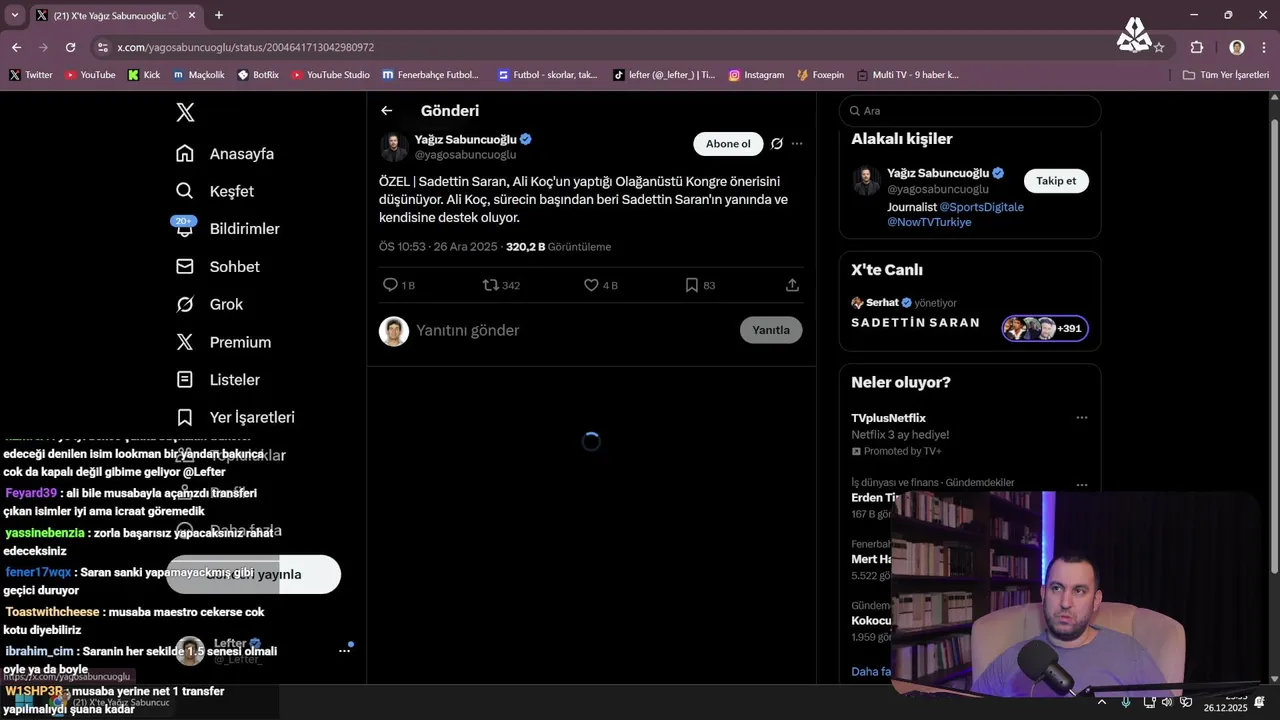Click Ara search field
Image resolution: width=1280 pixels, height=720 pixels.
pyautogui.click(x=970, y=111)
